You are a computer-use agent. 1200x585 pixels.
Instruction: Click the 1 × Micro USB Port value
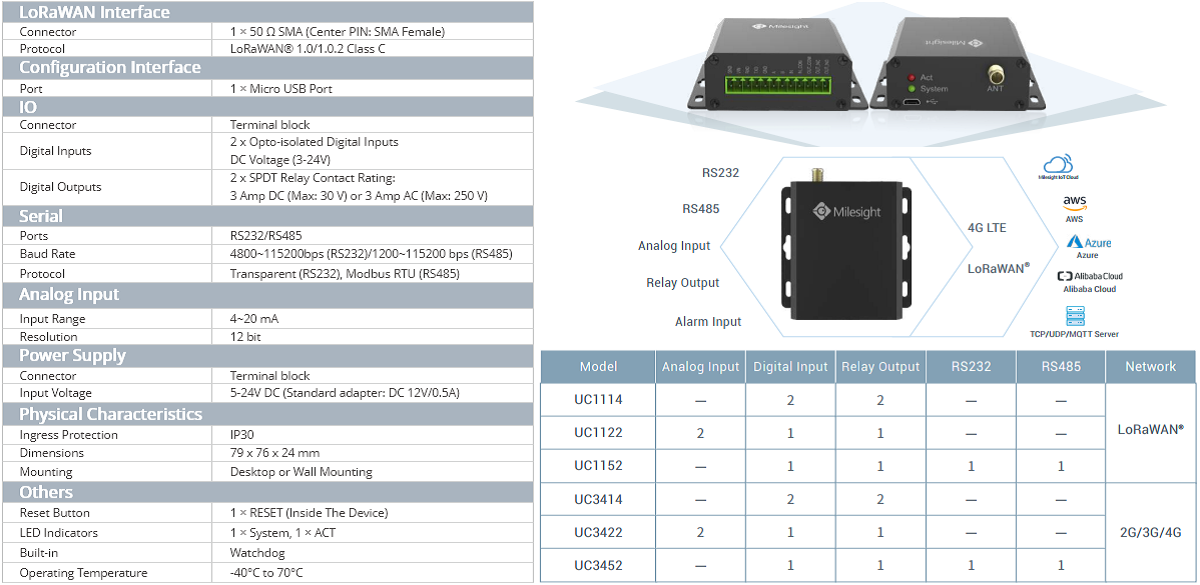281,88
